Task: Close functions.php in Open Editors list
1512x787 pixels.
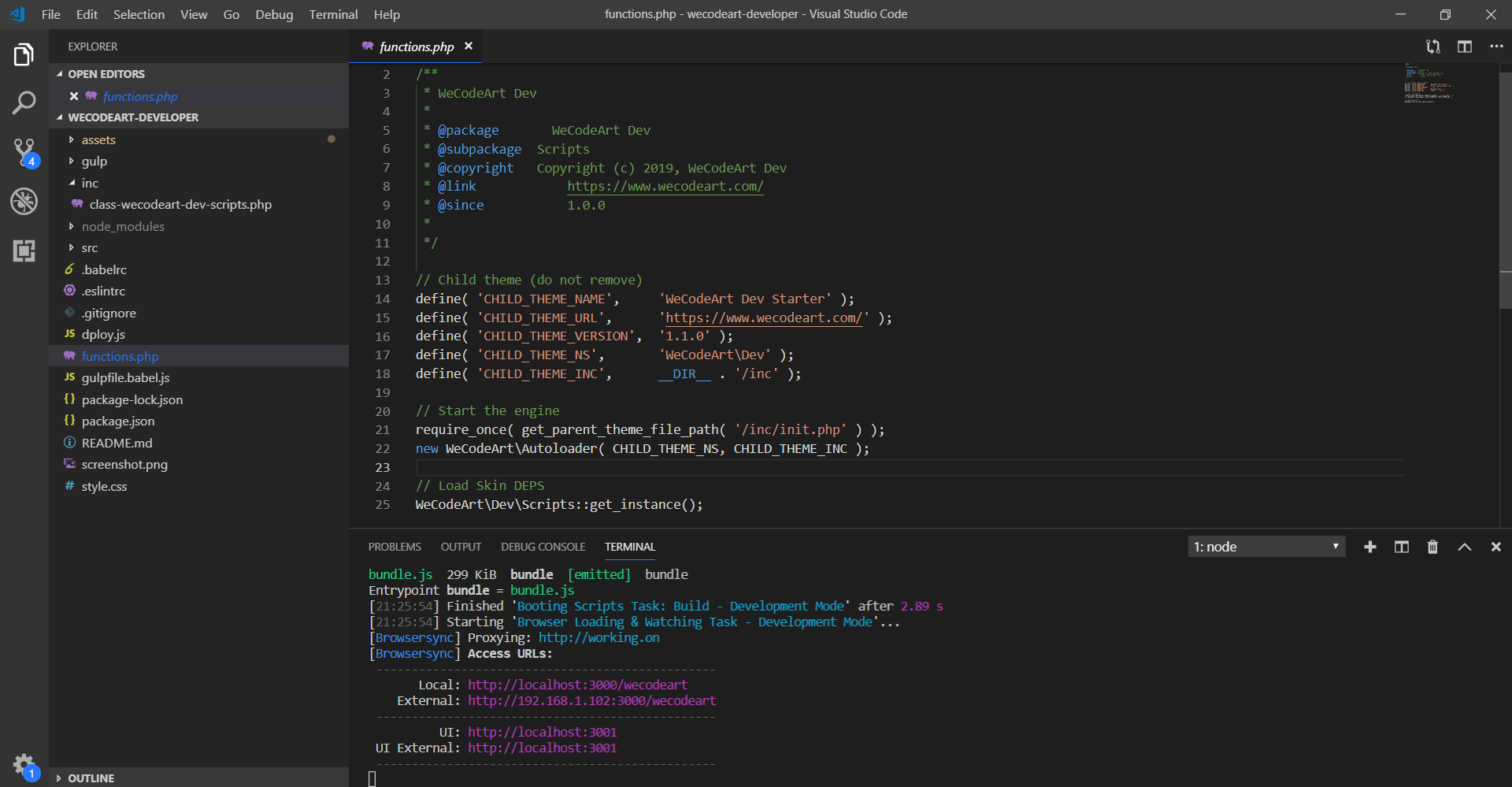Action: tap(73, 96)
